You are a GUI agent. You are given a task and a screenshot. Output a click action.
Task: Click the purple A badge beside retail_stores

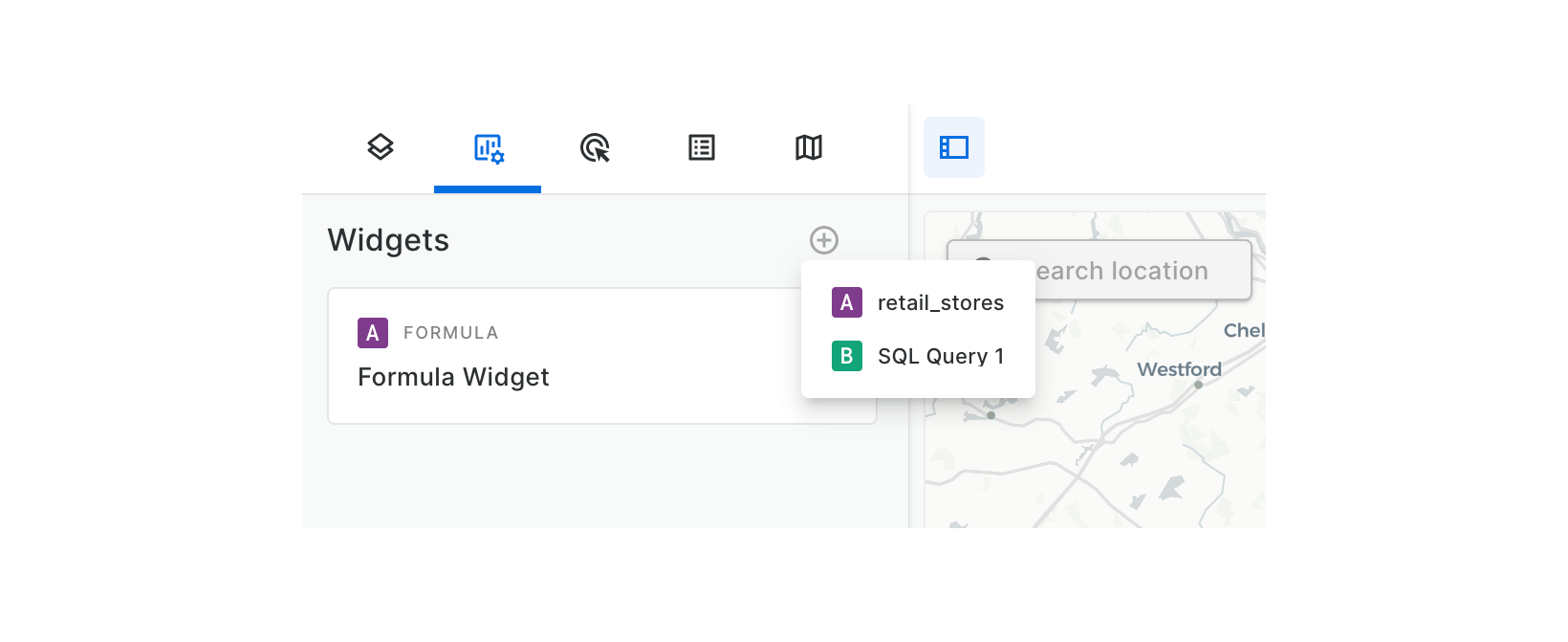846,303
